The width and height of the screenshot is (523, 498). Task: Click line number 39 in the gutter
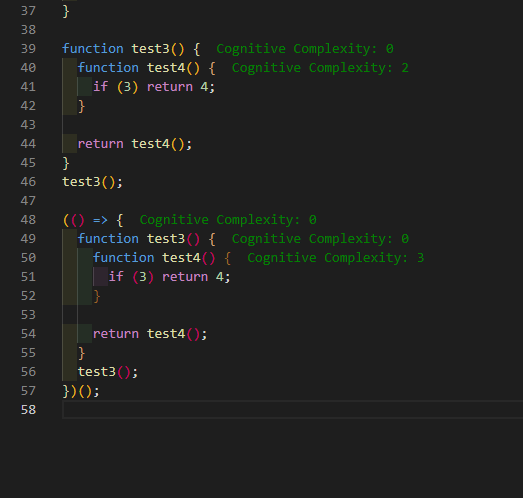click(28, 49)
